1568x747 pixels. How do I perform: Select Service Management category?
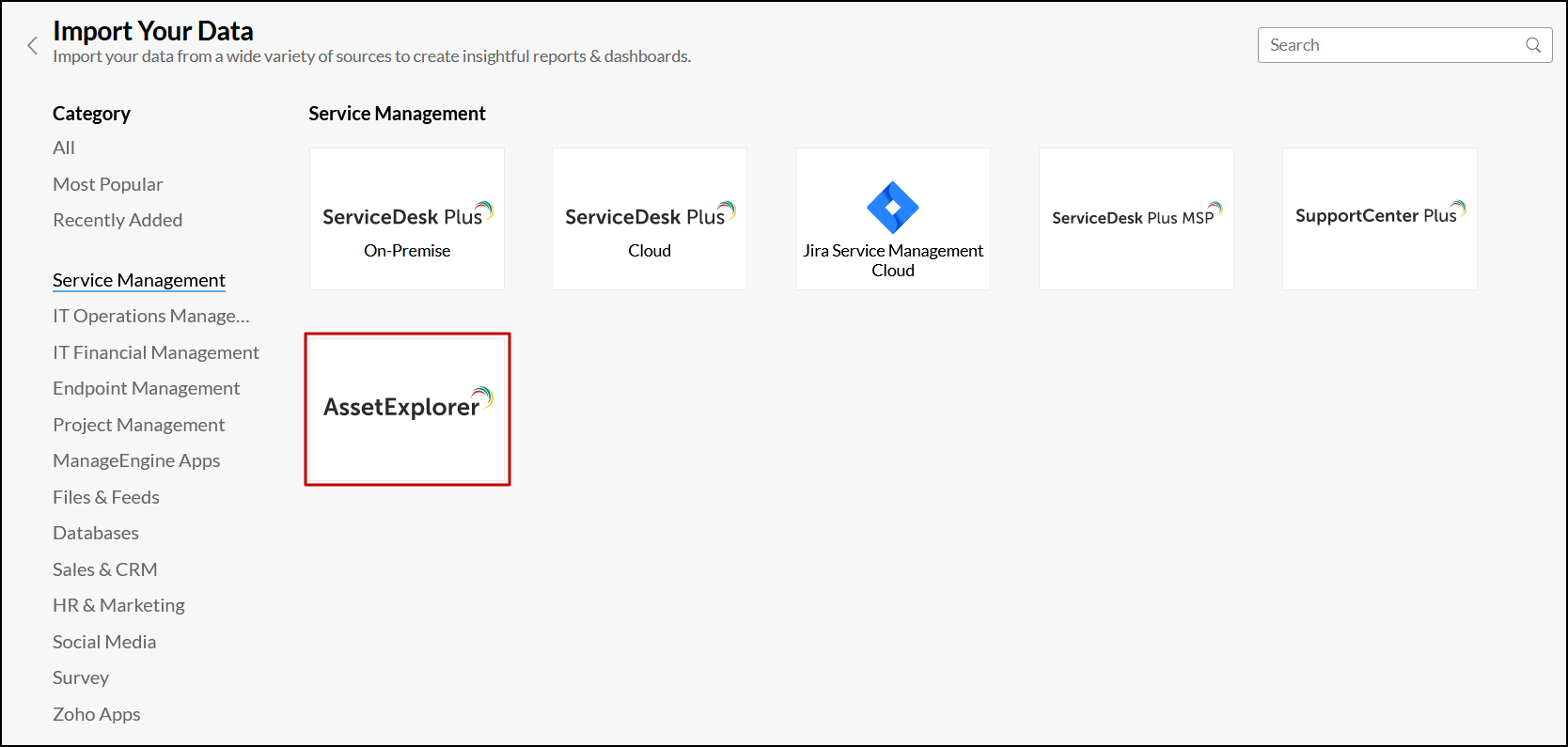click(x=139, y=280)
